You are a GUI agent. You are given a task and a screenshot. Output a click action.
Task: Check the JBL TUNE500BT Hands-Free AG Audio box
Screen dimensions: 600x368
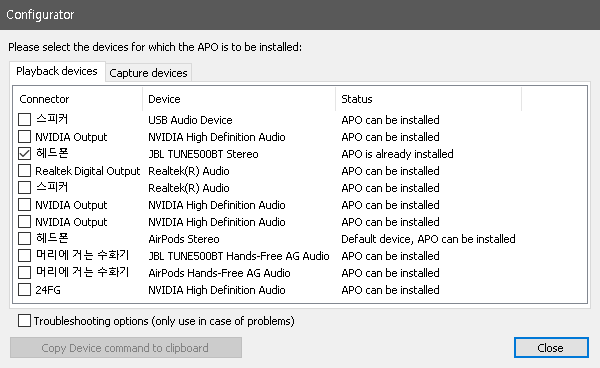pyautogui.click(x=24, y=256)
